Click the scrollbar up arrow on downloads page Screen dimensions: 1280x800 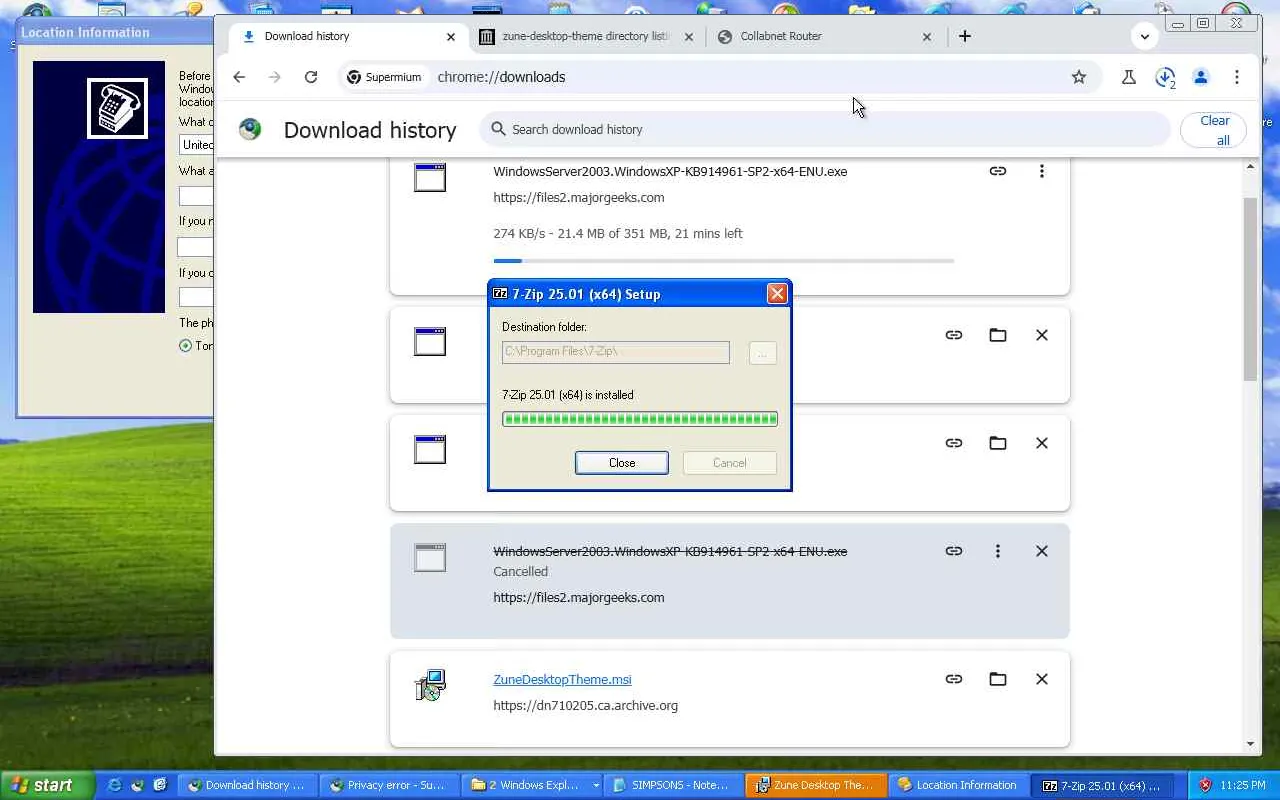click(x=1250, y=166)
